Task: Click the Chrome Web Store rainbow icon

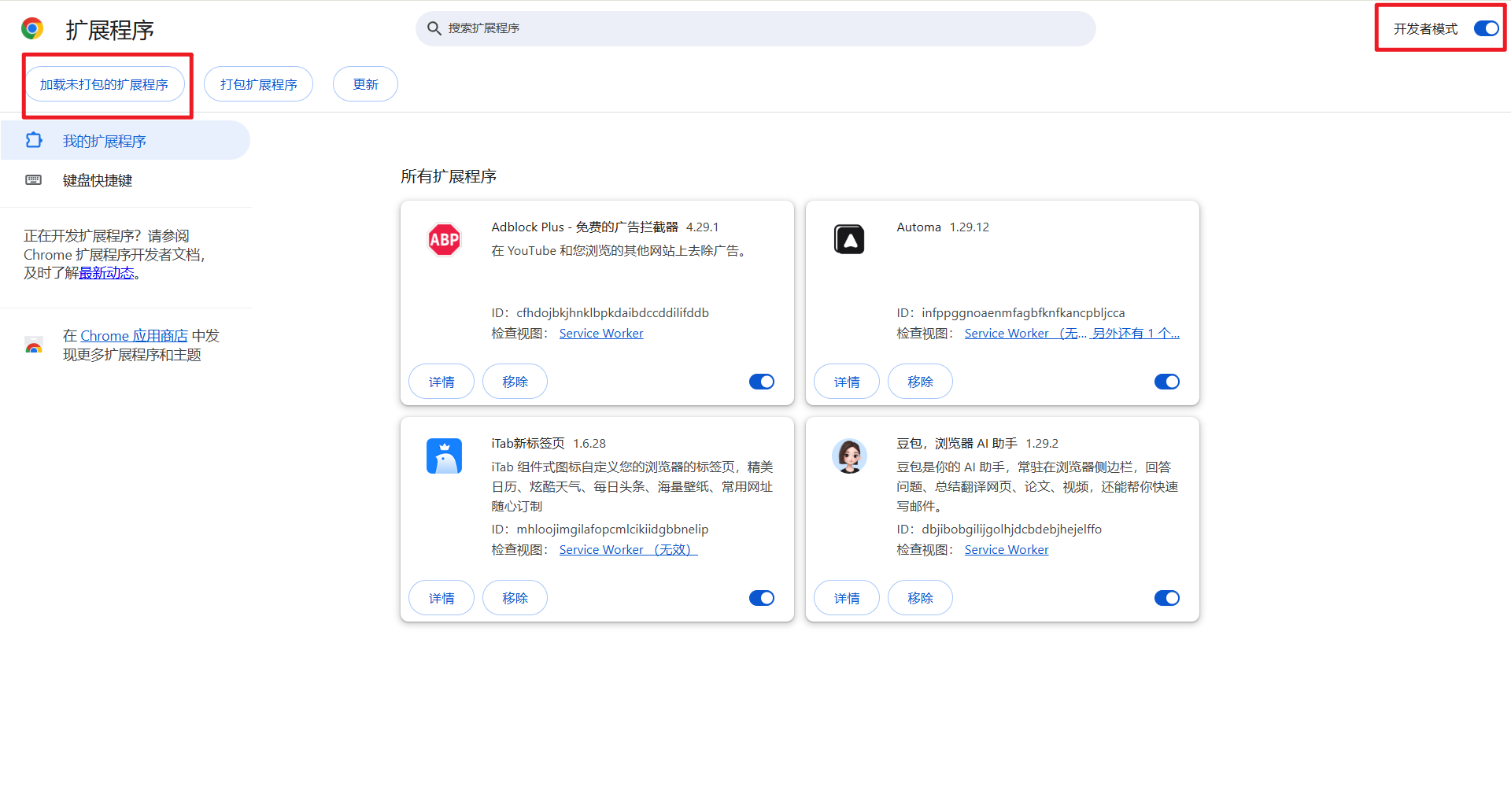Action: point(34,345)
